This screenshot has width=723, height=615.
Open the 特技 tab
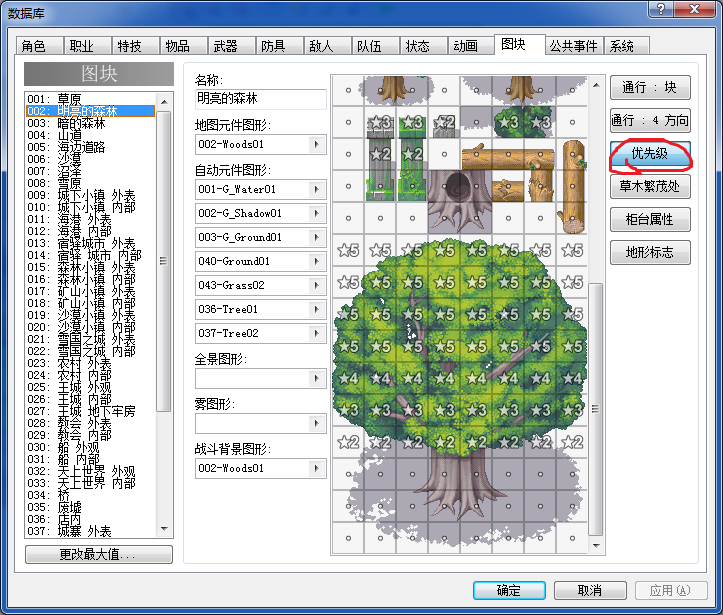pyautogui.click(x=135, y=46)
